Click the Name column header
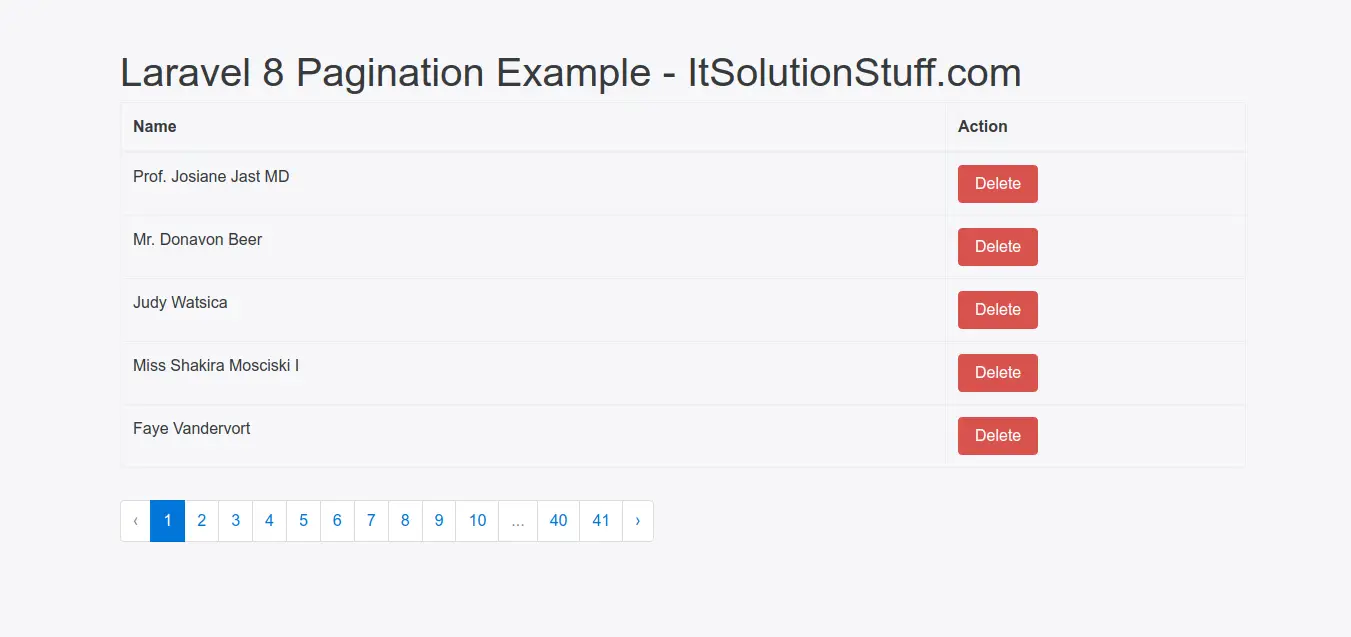1351x637 pixels. click(x=155, y=126)
